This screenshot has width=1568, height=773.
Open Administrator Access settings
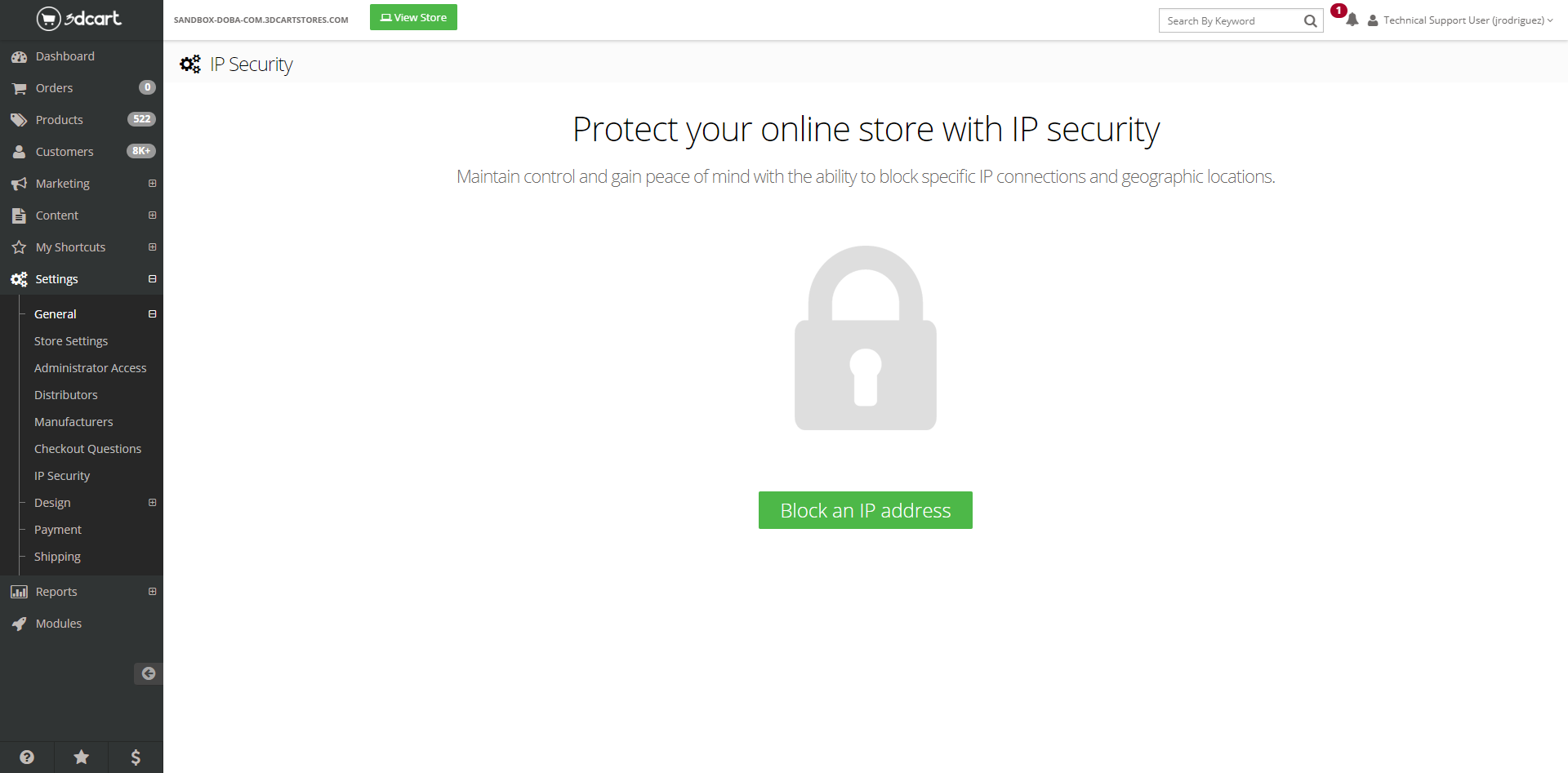pos(90,368)
